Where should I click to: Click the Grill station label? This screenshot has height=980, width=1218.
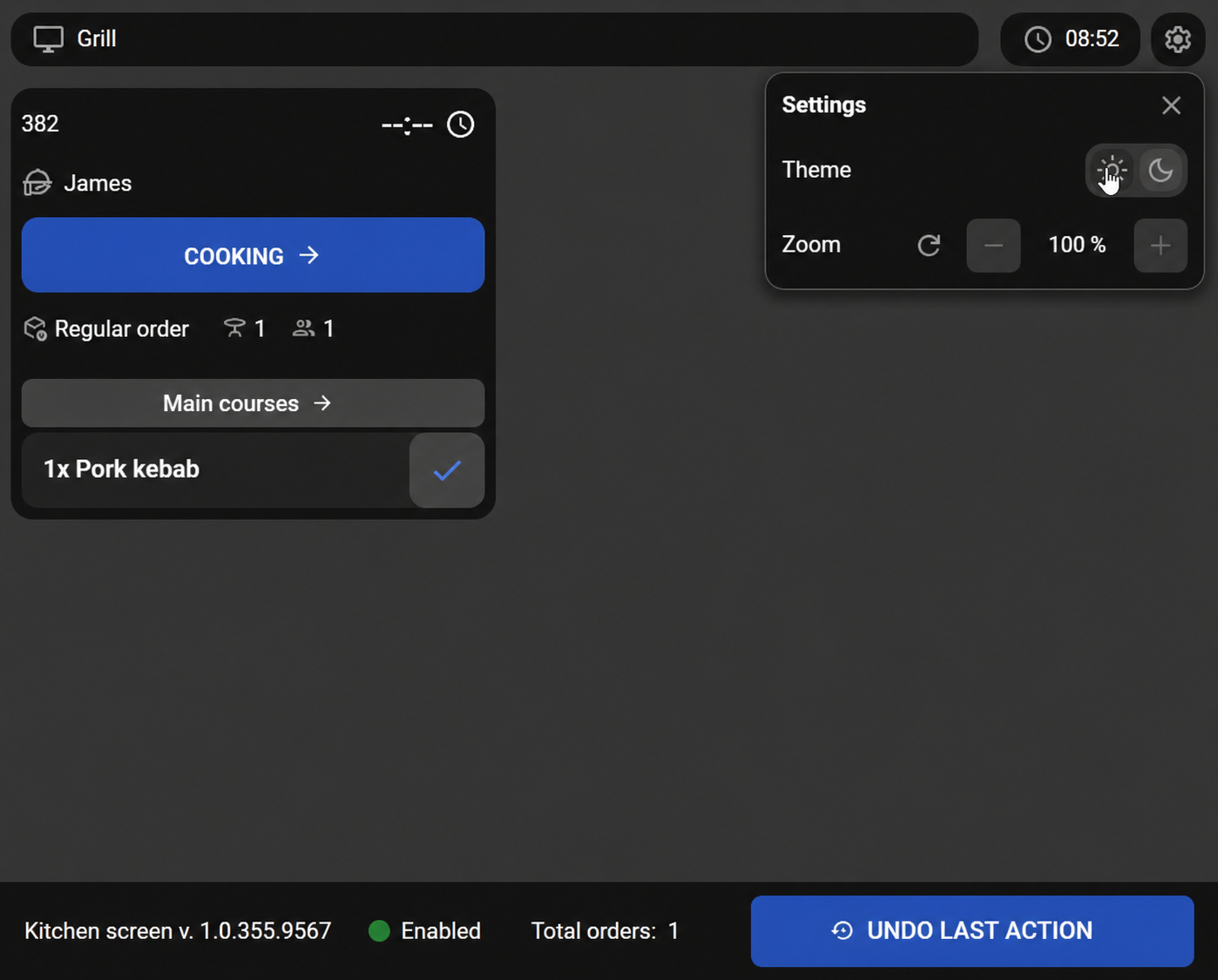pos(97,39)
